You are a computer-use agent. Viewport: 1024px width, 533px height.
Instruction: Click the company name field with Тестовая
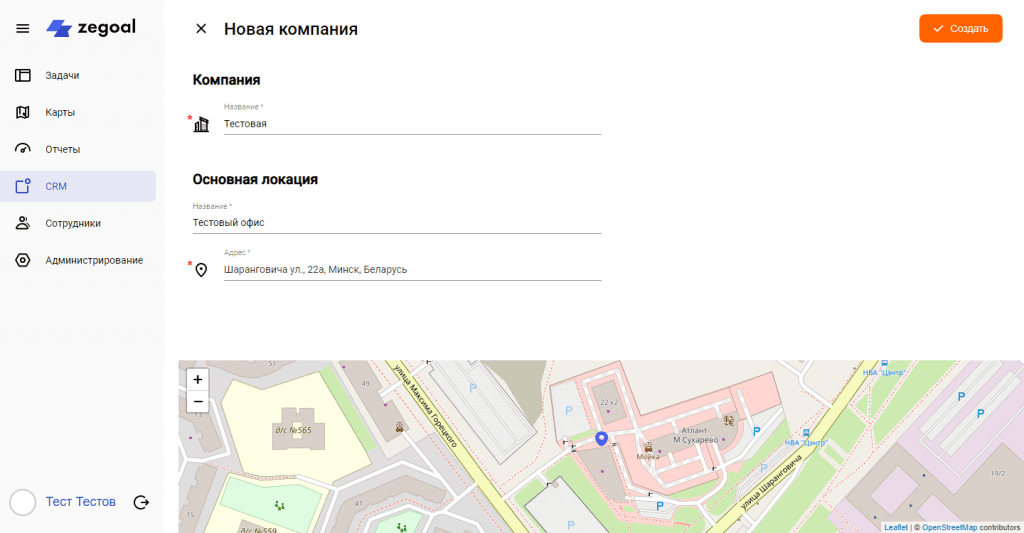tap(412, 124)
